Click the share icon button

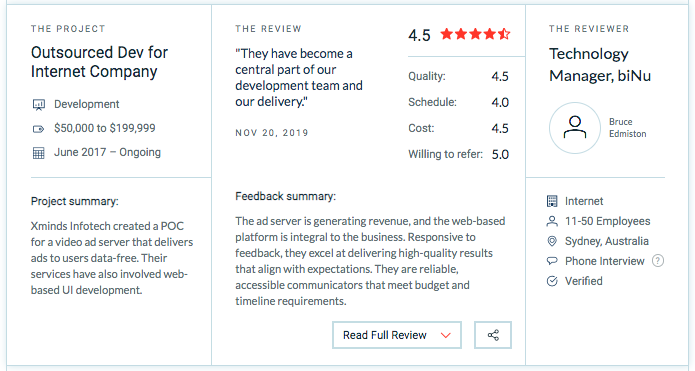coord(493,335)
